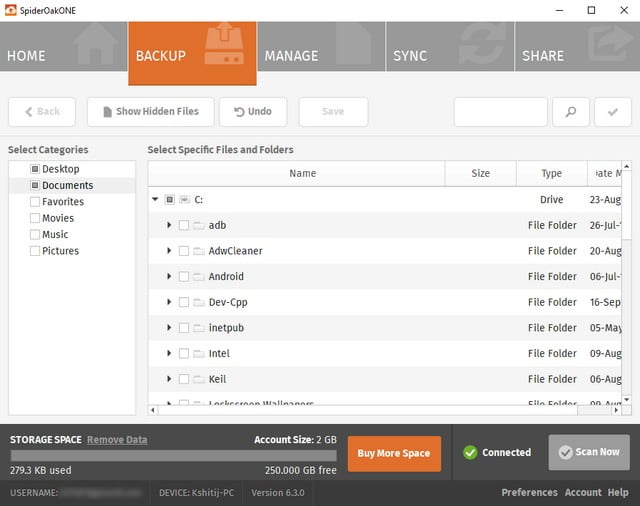This screenshot has height=506, width=640.
Task: Click the Keil folder icon
Action: pyautogui.click(x=199, y=379)
